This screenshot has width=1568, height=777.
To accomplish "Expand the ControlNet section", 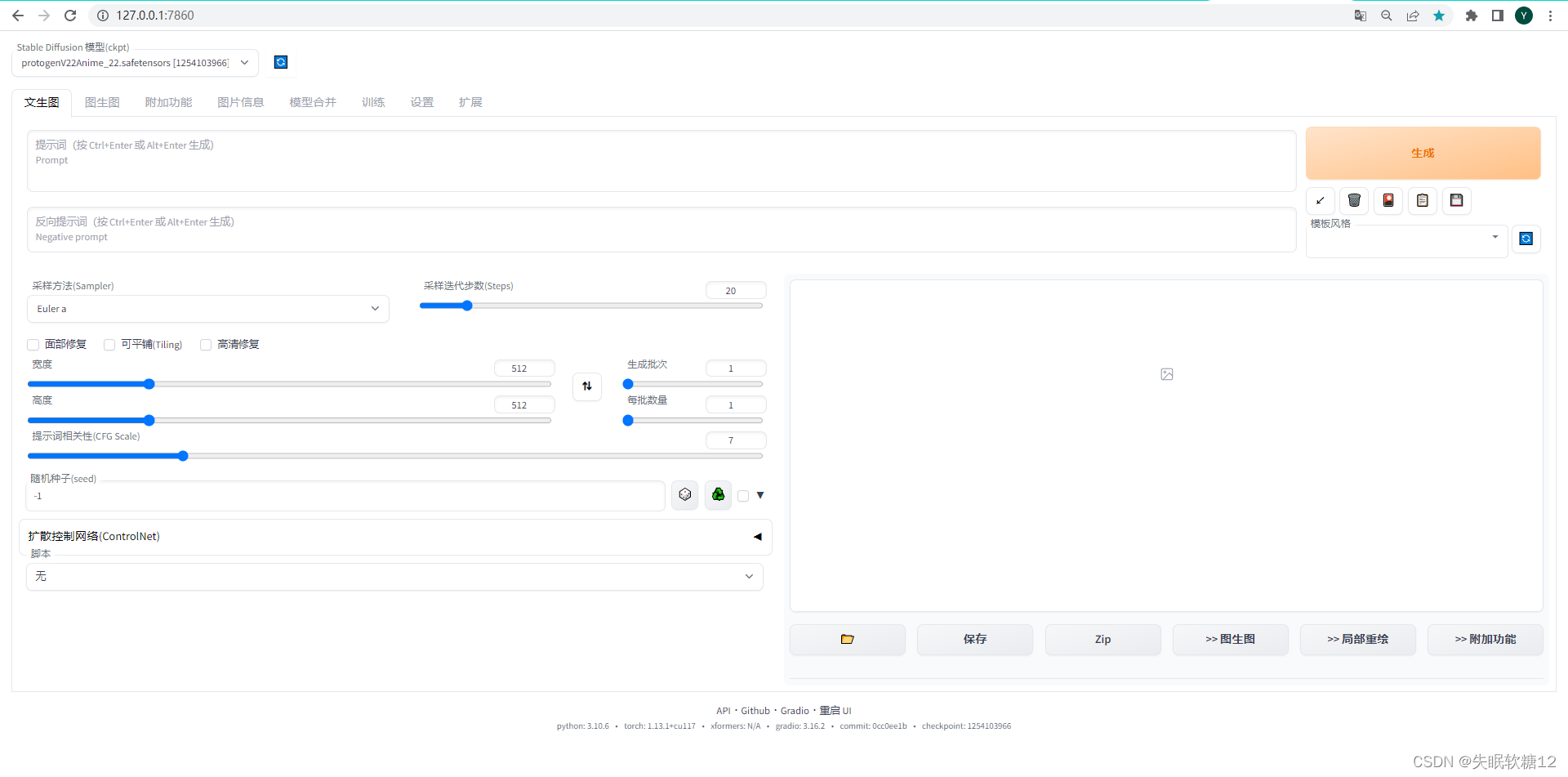I will pos(395,537).
